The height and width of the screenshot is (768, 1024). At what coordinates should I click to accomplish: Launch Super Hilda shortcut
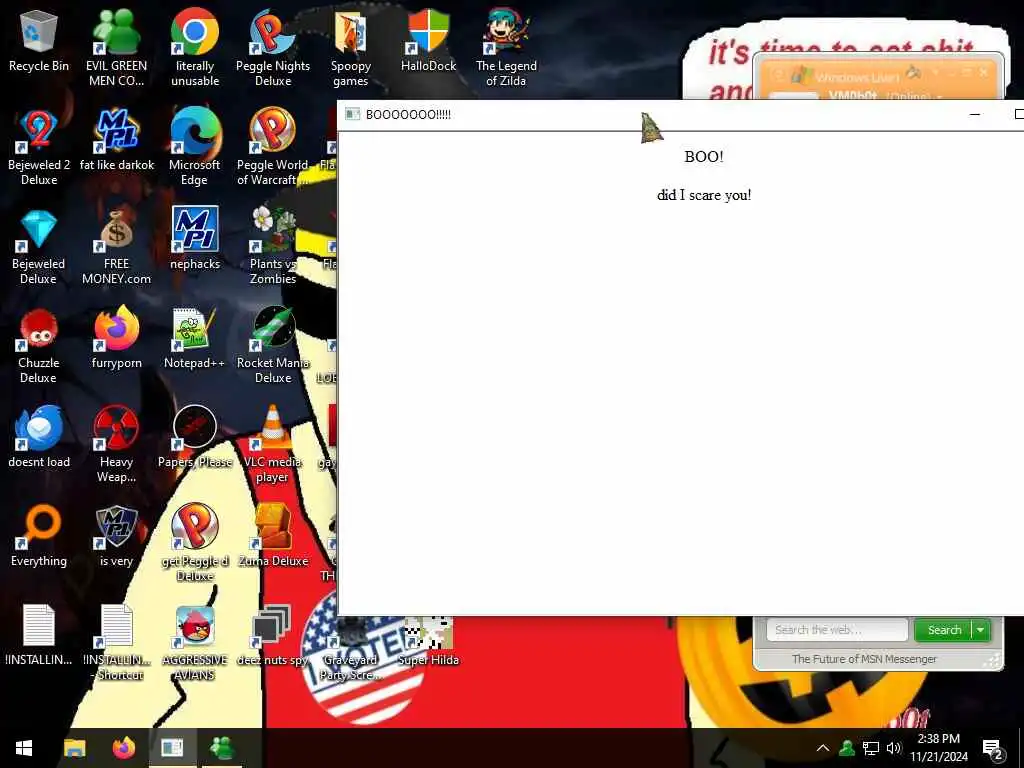428,643
